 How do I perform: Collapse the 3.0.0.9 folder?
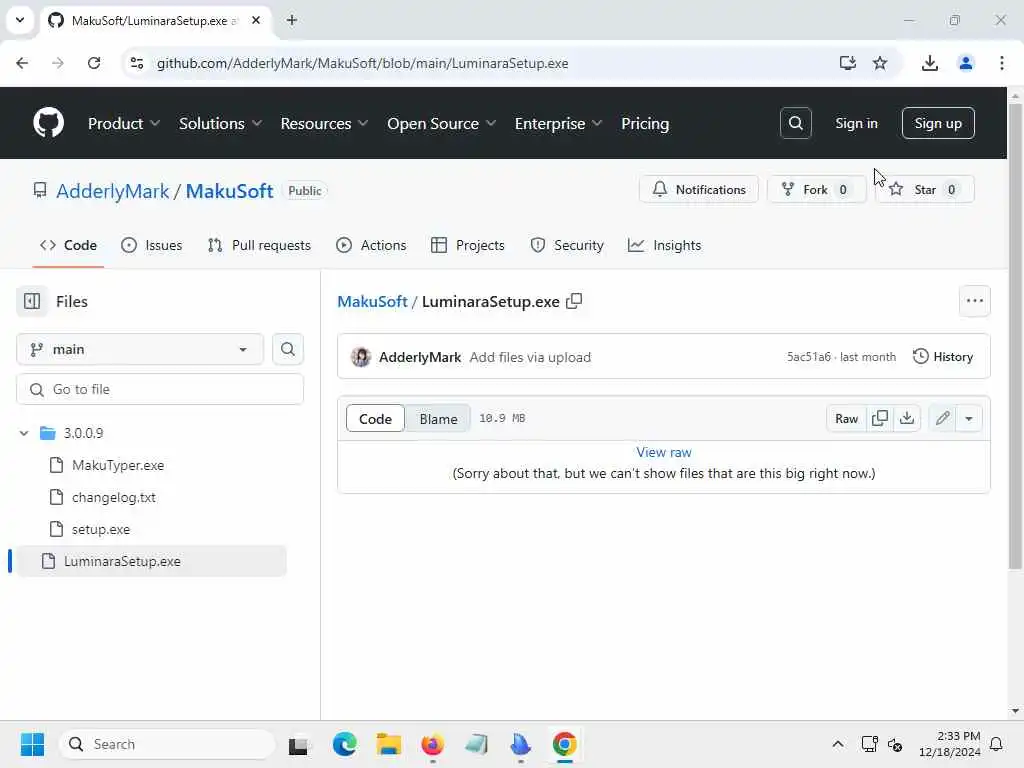point(24,433)
